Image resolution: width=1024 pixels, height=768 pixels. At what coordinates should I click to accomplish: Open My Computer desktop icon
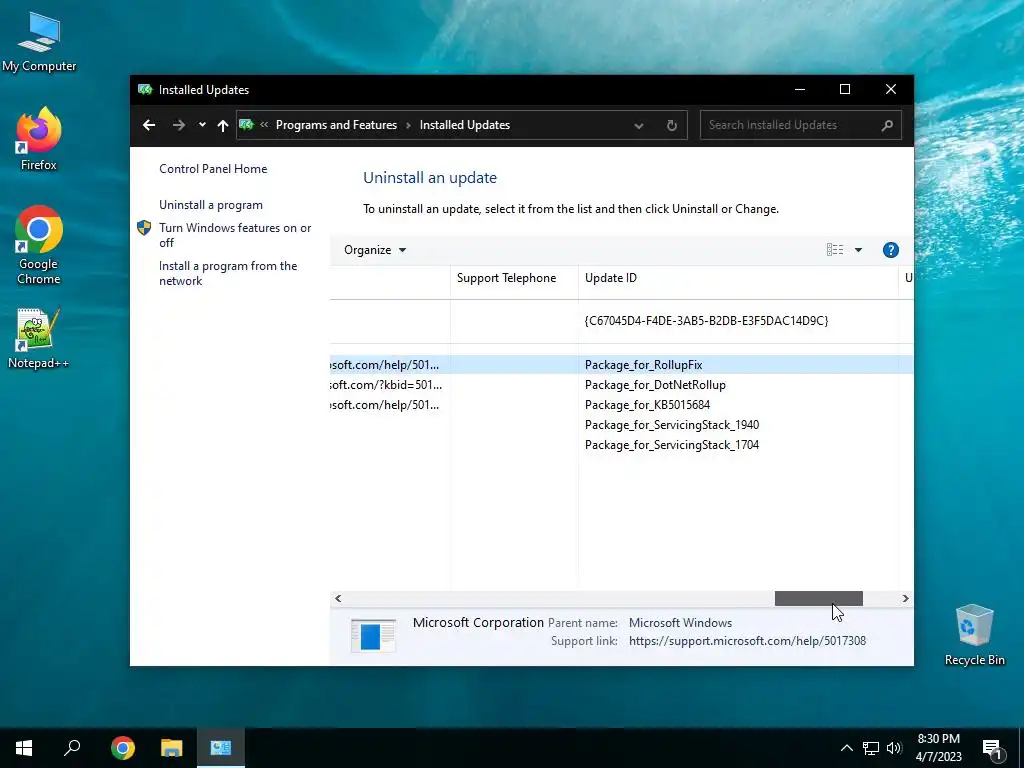point(39,42)
